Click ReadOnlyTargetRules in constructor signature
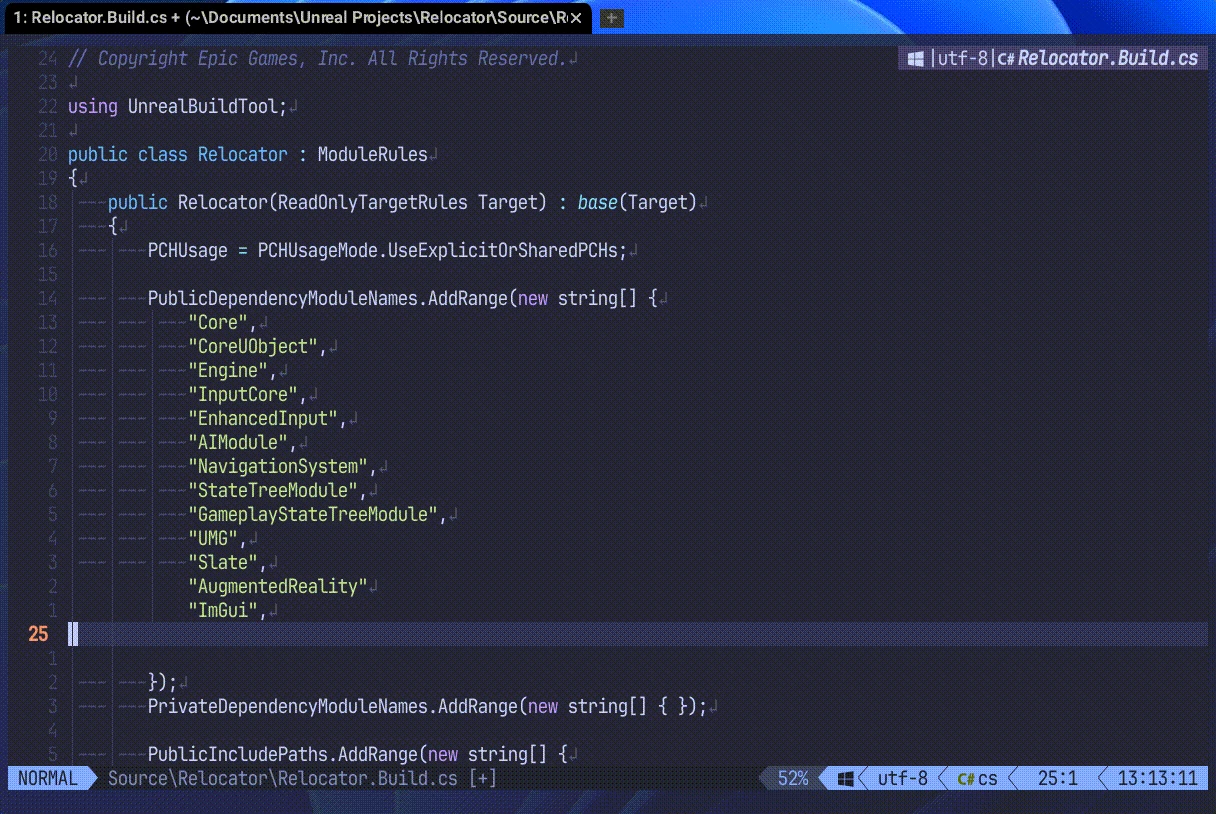Viewport: 1216px width, 814px height. [x=373, y=202]
